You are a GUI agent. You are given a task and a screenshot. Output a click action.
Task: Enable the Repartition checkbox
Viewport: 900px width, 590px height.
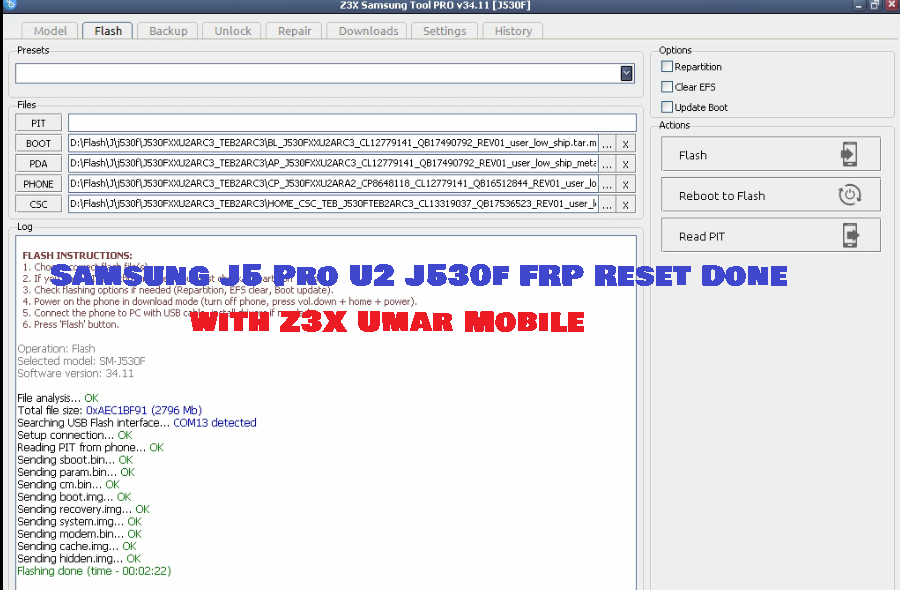(x=667, y=67)
